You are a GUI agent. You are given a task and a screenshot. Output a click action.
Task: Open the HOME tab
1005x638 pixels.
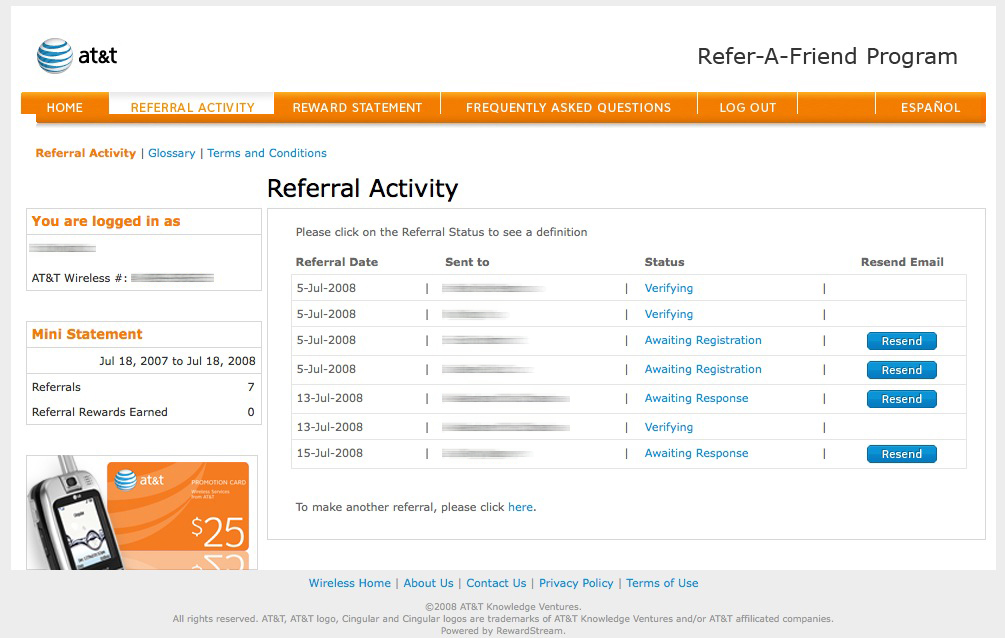point(65,108)
